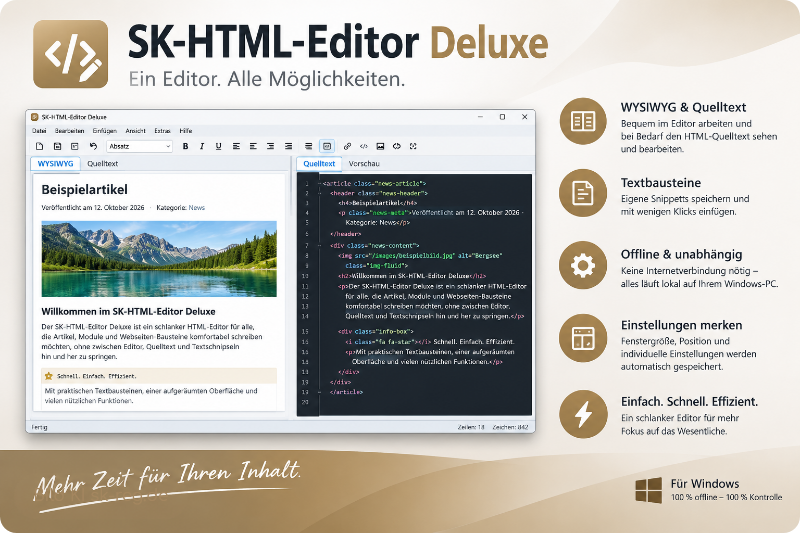Open the Ansicht menu

click(x=135, y=131)
